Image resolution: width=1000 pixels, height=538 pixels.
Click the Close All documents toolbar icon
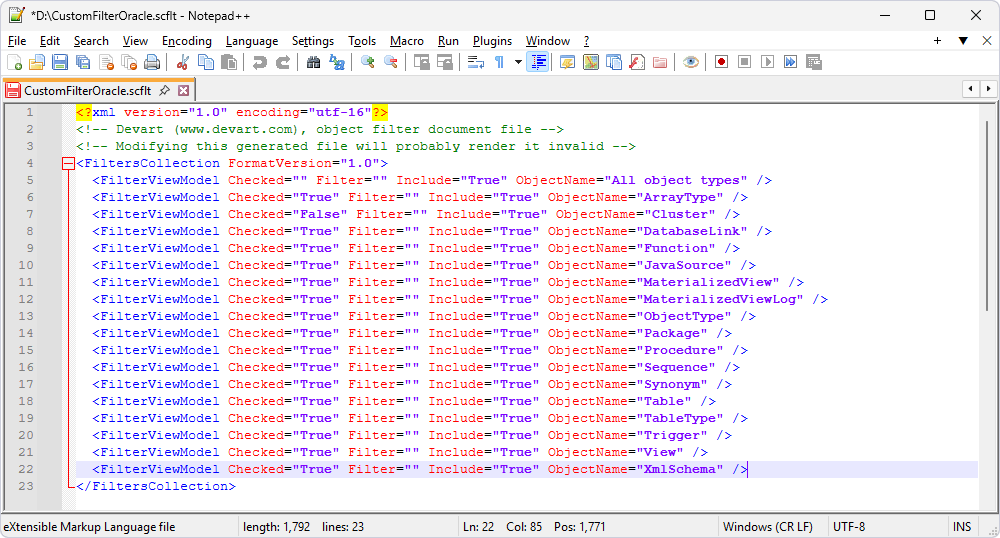tap(129, 62)
